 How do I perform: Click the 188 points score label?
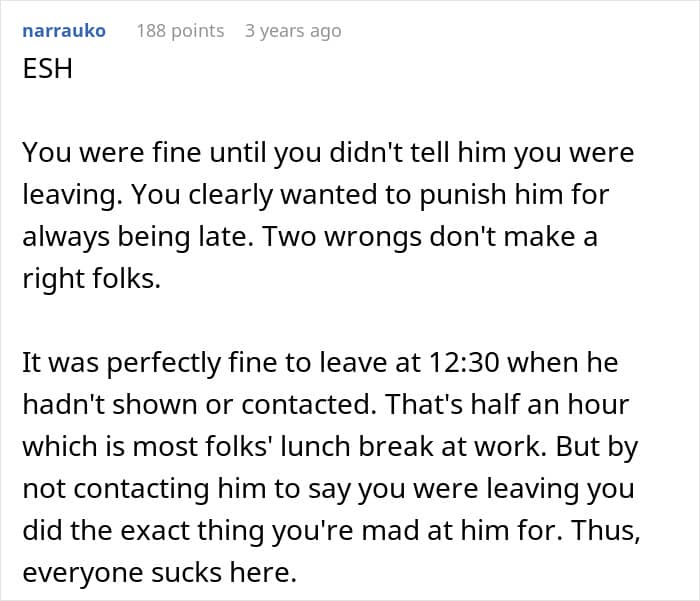pyautogui.click(x=180, y=31)
